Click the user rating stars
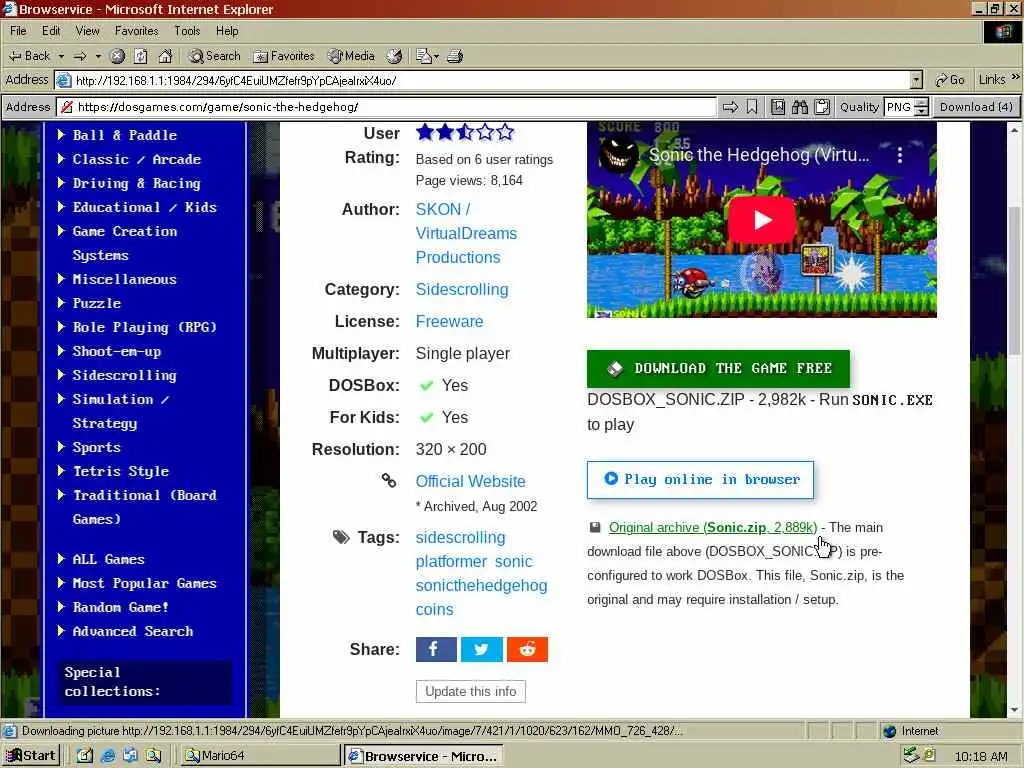This screenshot has height=768, width=1024. (x=465, y=133)
